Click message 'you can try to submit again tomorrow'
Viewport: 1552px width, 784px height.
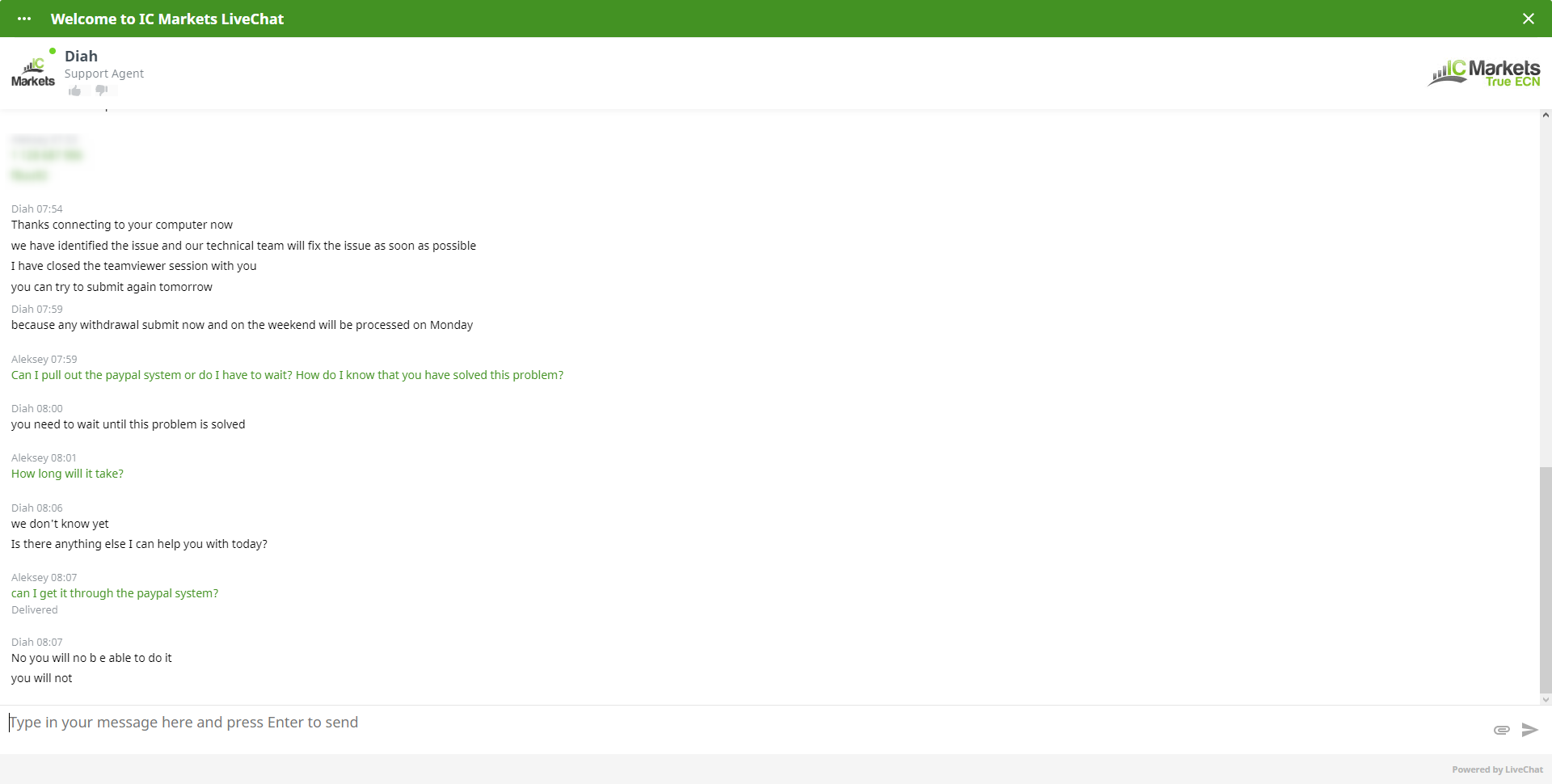pos(112,287)
